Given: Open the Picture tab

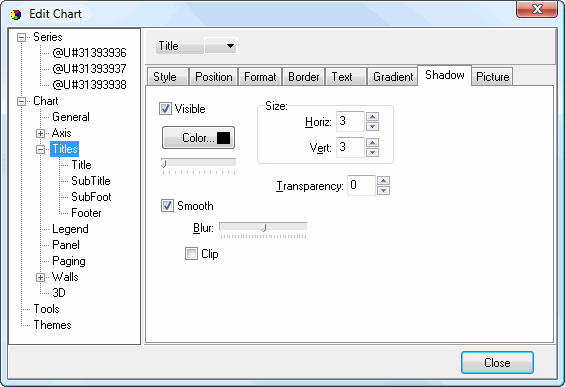Looking at the screenshot, I should pyautogui.click(x=492, y=77).
